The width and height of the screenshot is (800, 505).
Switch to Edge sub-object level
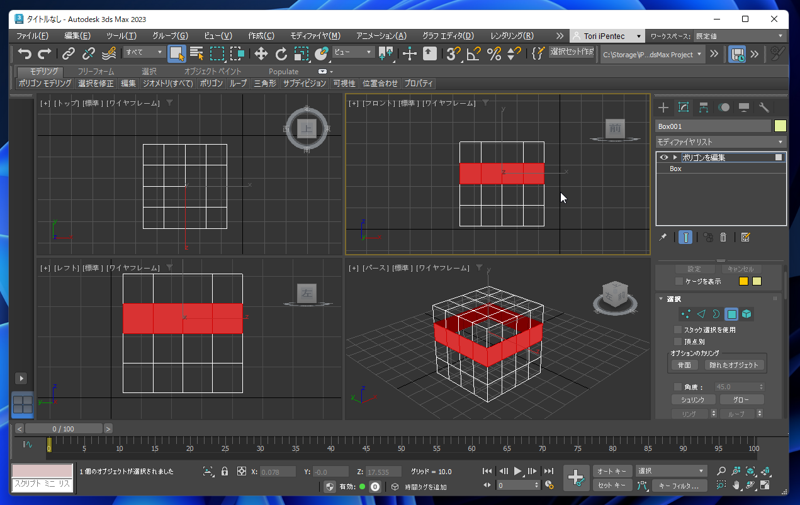(x=701, y=314)
